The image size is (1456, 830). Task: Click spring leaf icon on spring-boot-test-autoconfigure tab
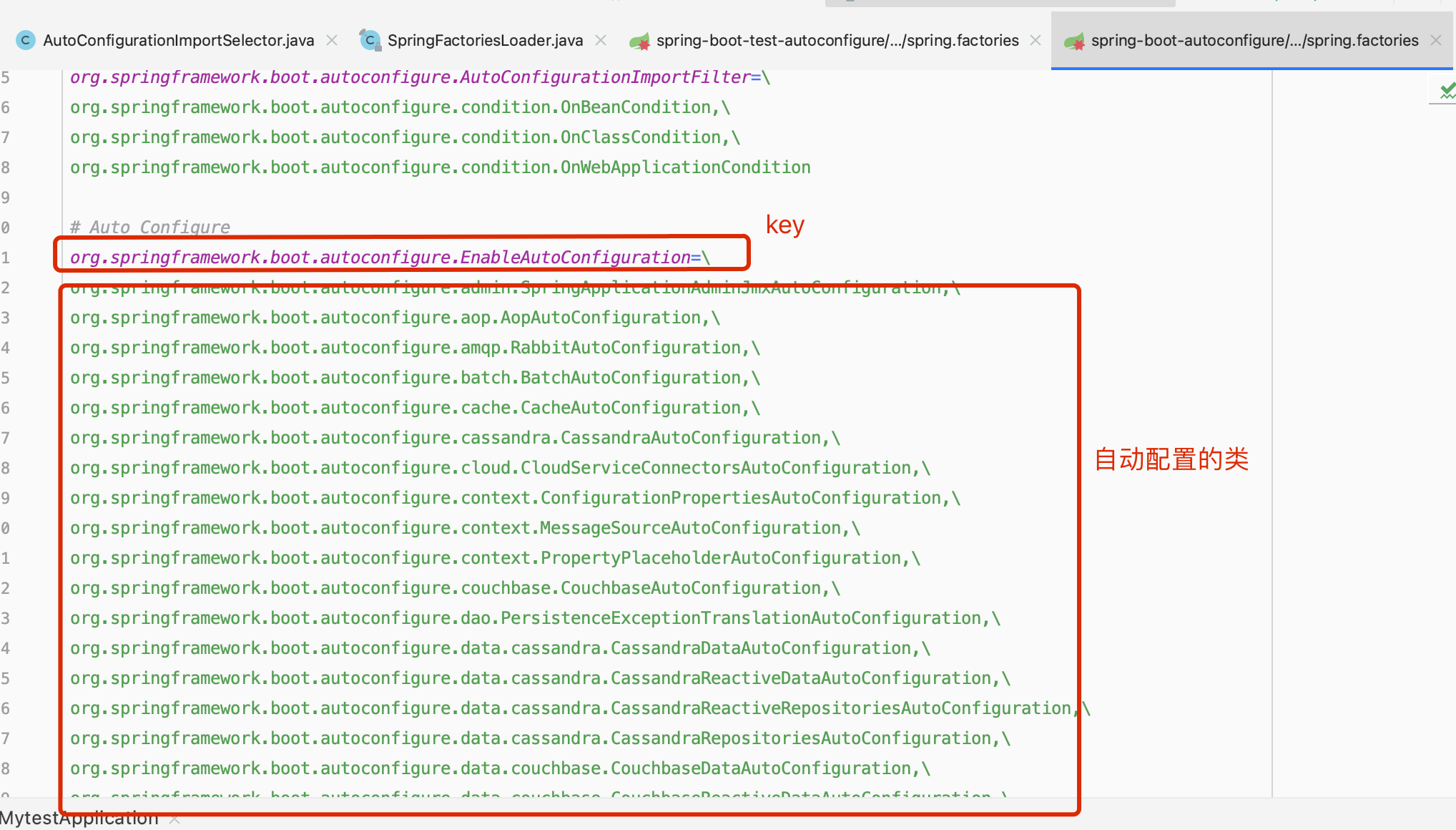pyautogui.click(x=639, y=41)
